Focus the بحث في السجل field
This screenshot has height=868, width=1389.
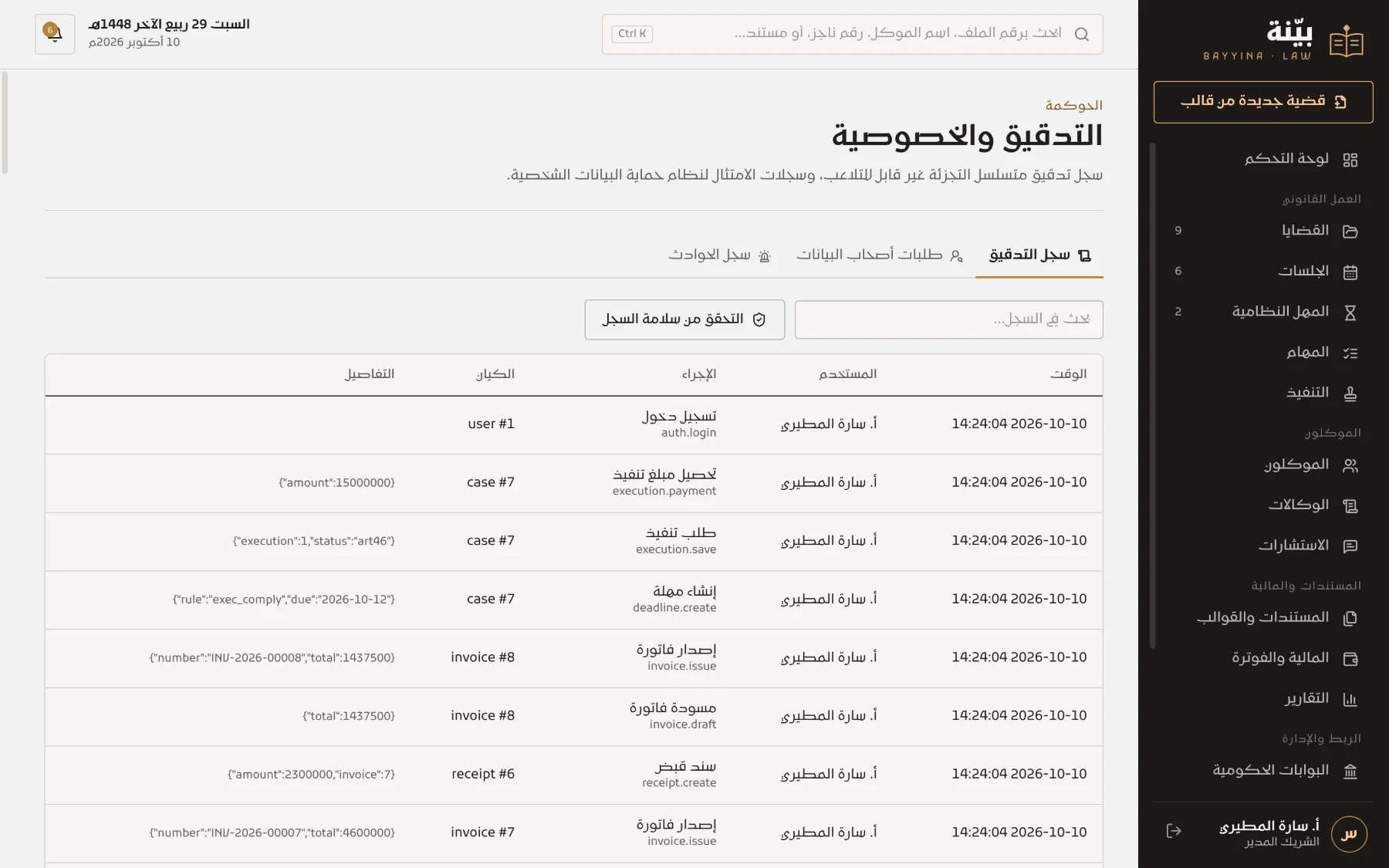tap(949, 319)
